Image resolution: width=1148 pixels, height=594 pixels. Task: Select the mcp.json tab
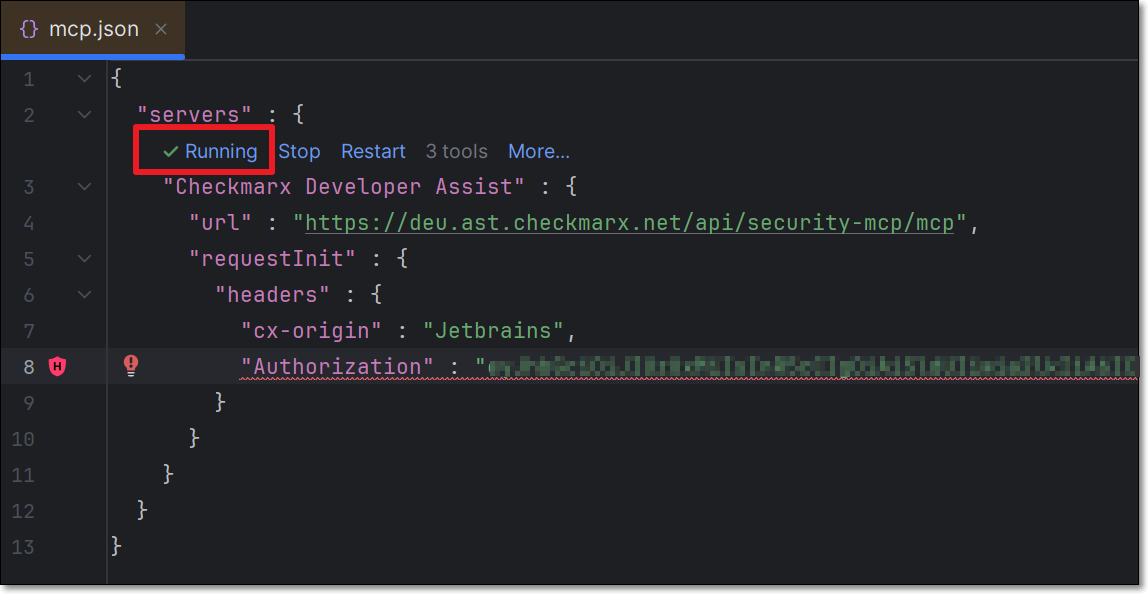pyautogui.click(x=93, y=29)
